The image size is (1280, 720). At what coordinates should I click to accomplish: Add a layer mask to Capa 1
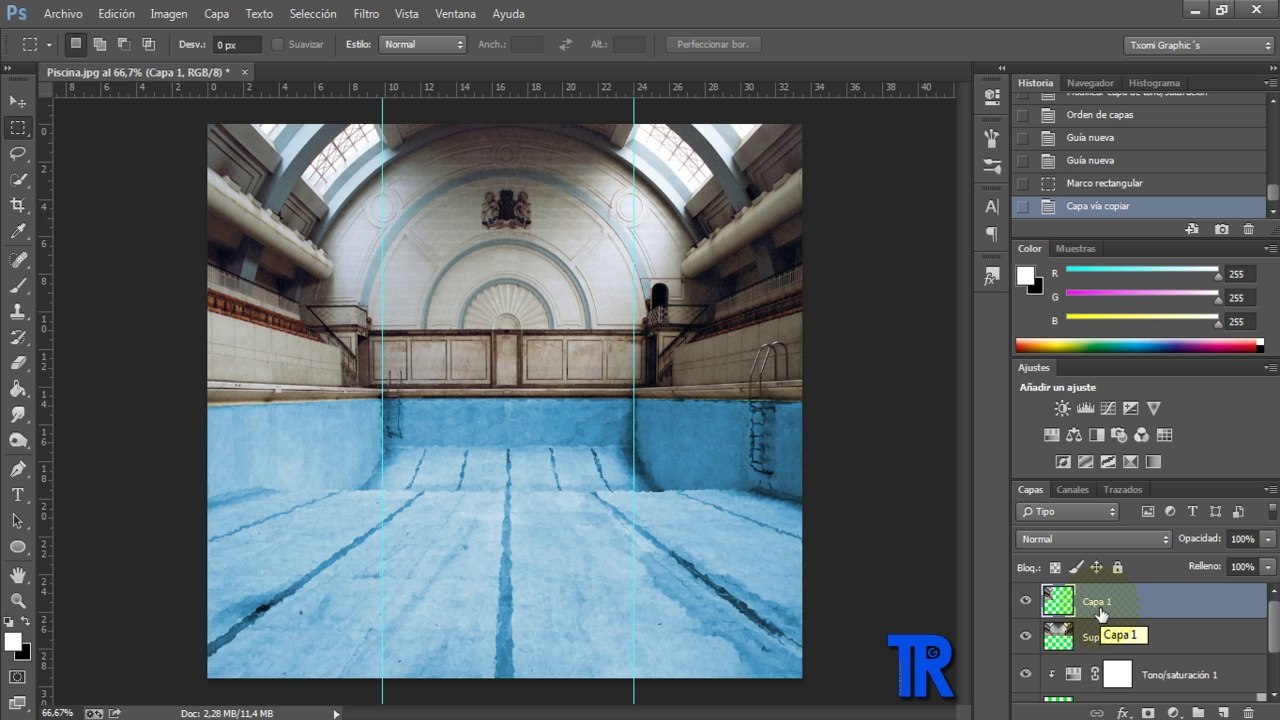1147,713
